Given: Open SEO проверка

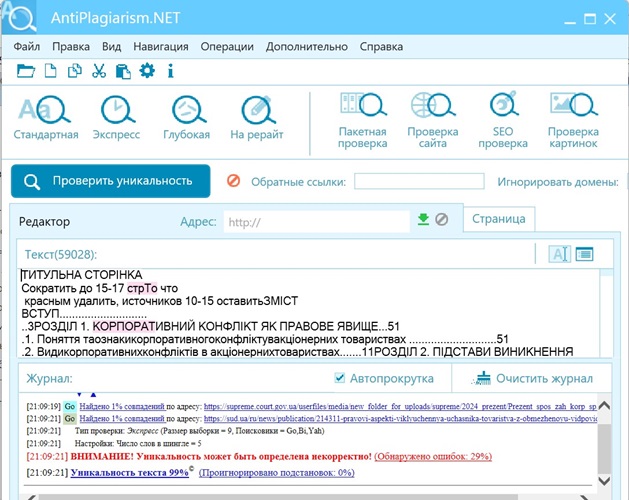Looking at the screenshot, I should [x=503, y=120].
